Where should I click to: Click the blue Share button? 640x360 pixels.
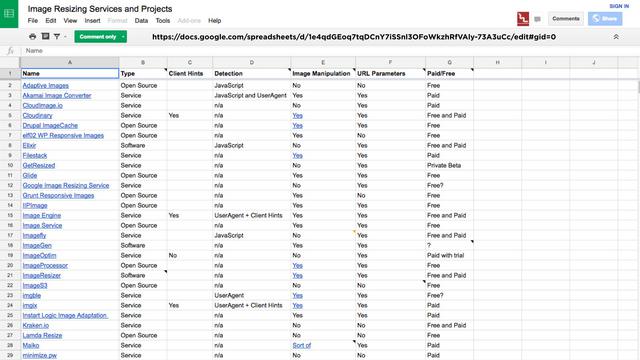click(x=605, y=19)
